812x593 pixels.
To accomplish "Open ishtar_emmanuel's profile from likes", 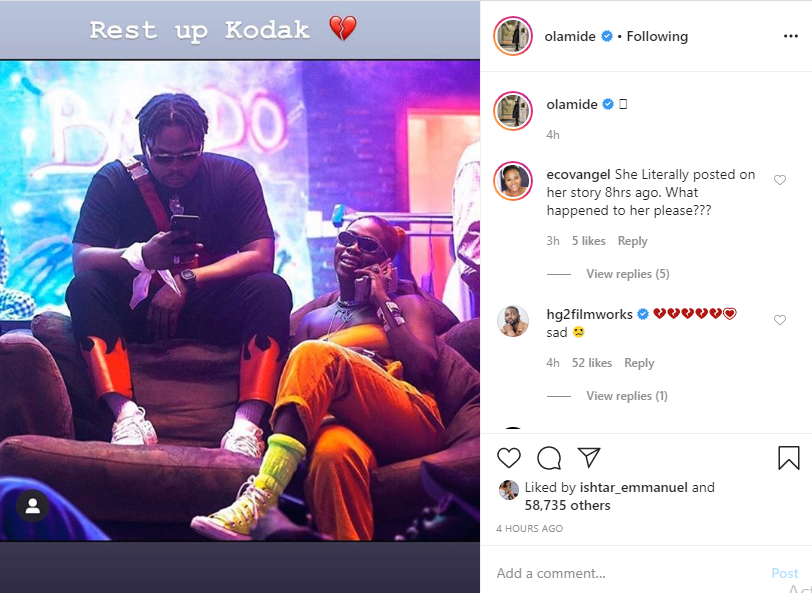I will [633, 488].
